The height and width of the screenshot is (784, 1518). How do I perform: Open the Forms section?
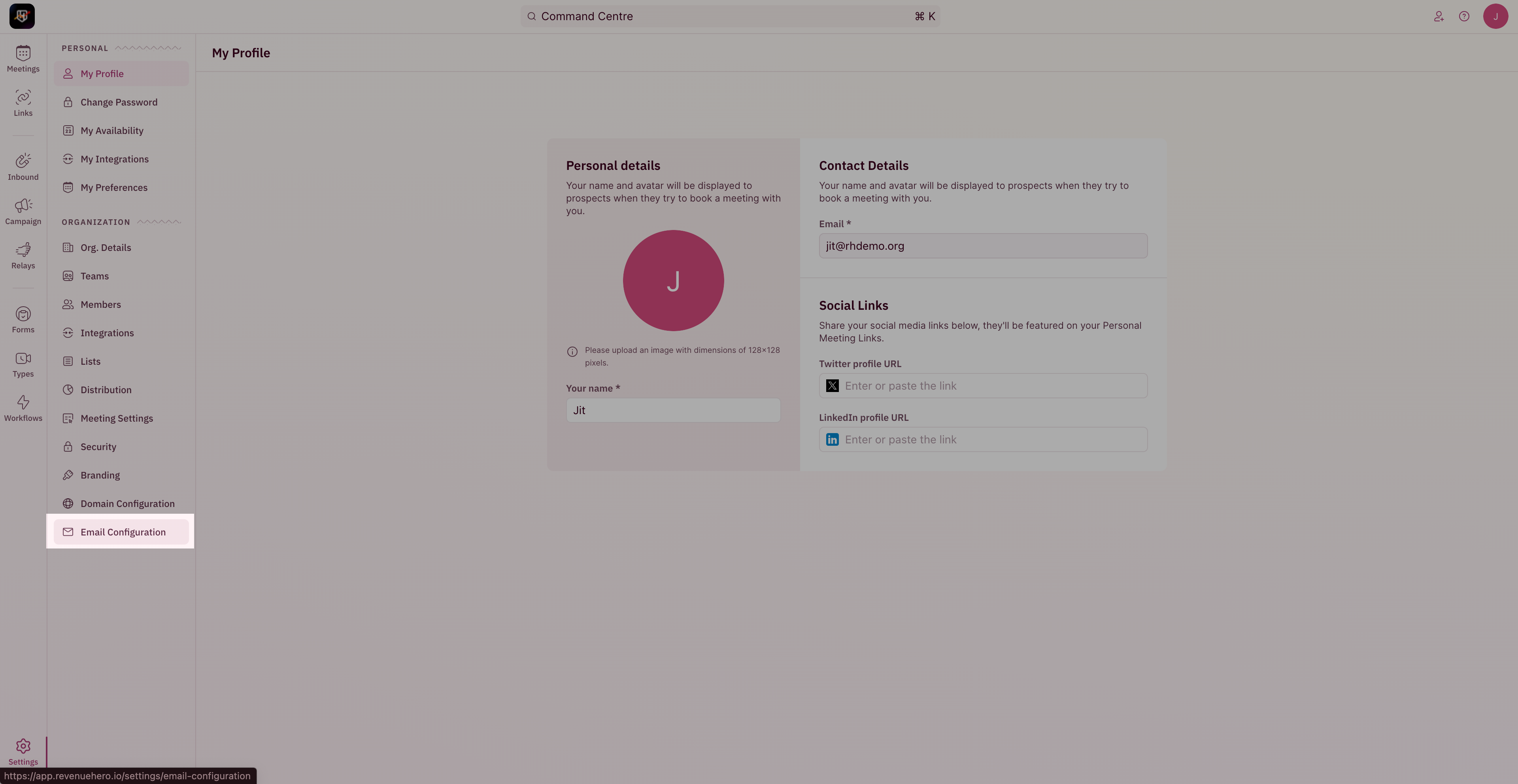click(23, 320)
